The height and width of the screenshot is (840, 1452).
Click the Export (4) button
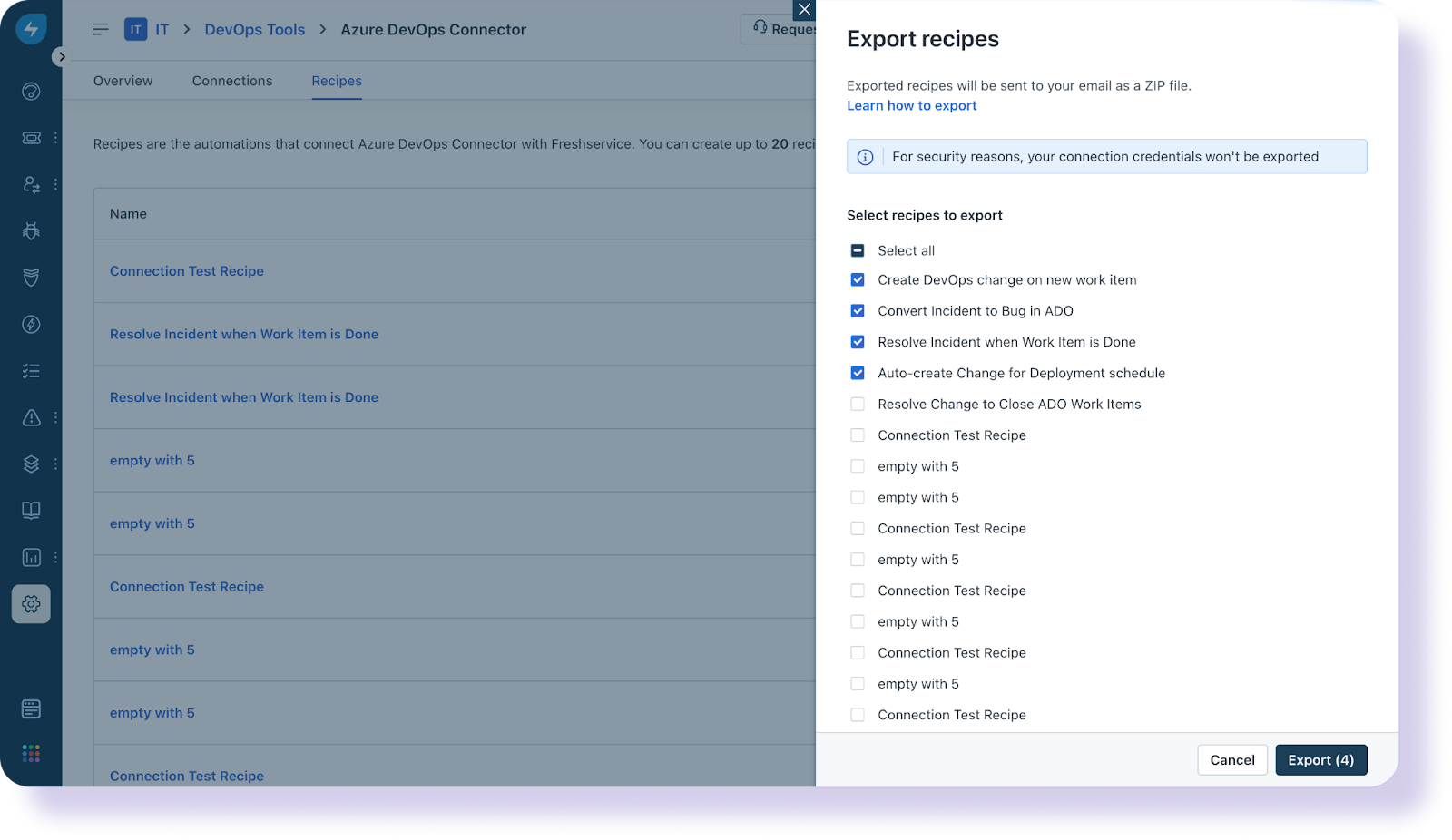1321,760
